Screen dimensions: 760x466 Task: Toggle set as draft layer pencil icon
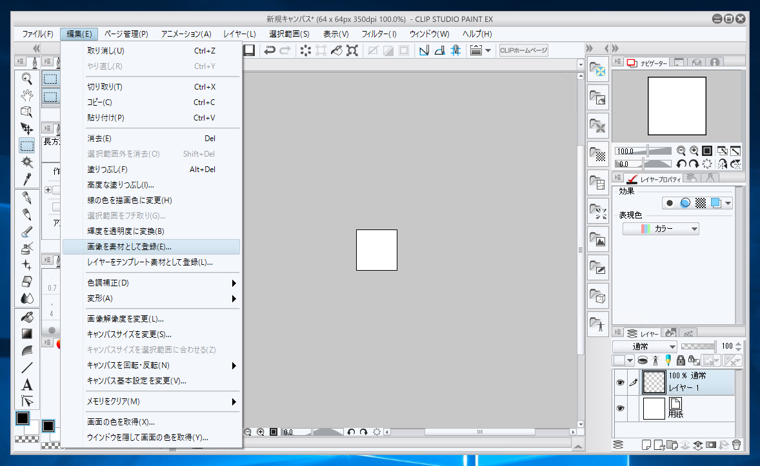click(668, 360)
